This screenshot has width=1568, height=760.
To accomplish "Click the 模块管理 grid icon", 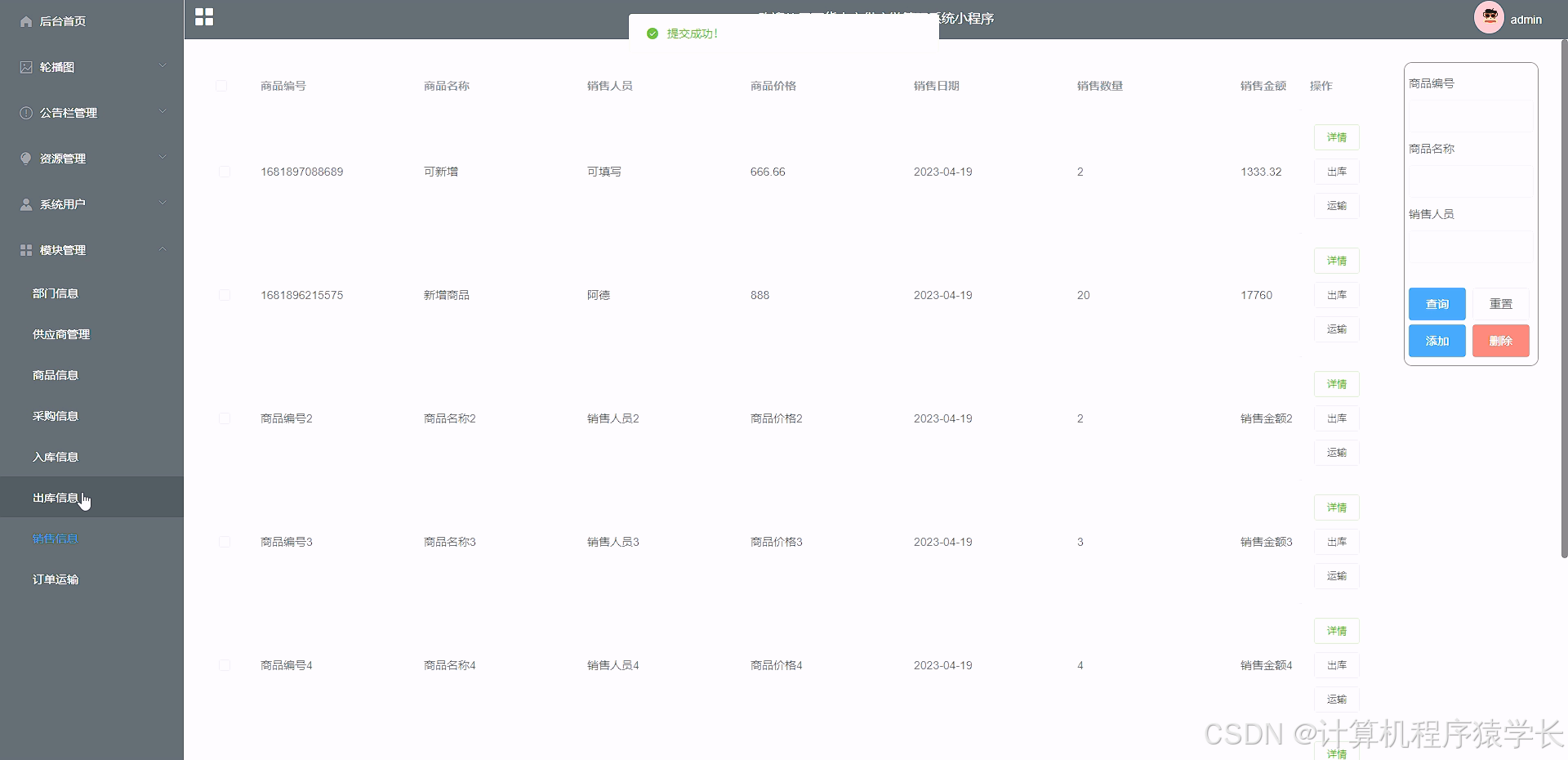I will click(26, 250).
